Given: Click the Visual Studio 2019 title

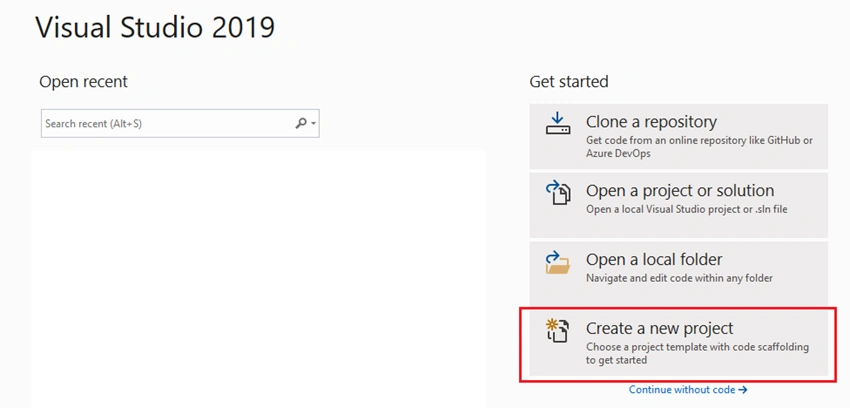Looking at the screenshot, I should 155,27.
